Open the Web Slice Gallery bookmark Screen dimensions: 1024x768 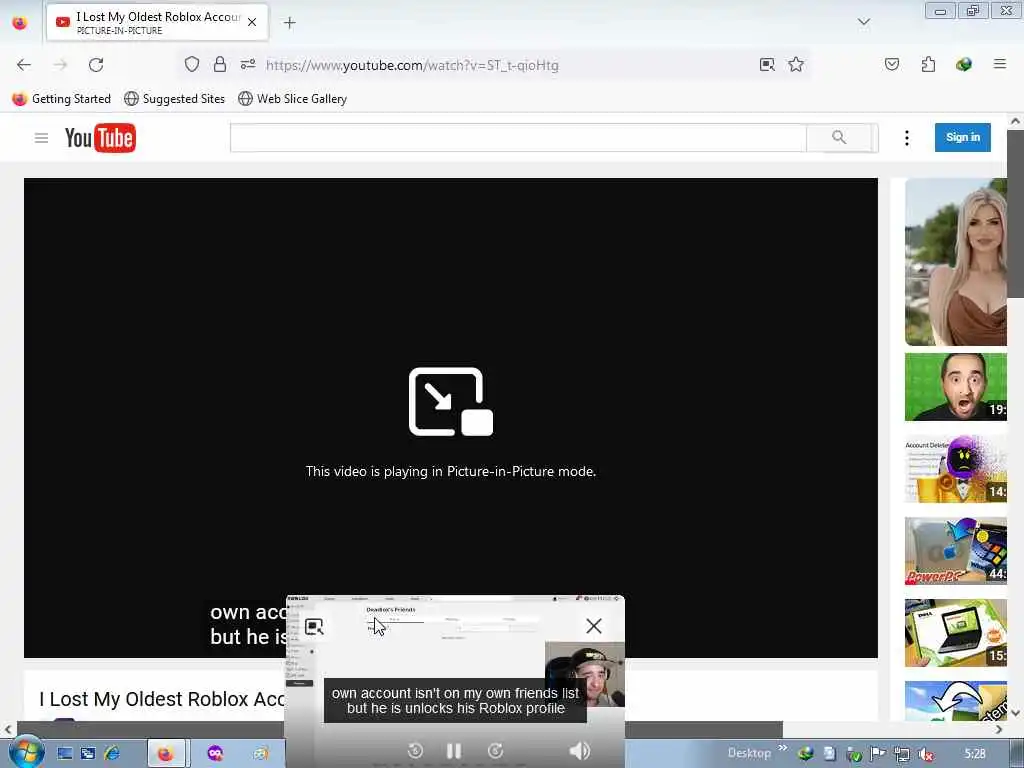(293, 99)
